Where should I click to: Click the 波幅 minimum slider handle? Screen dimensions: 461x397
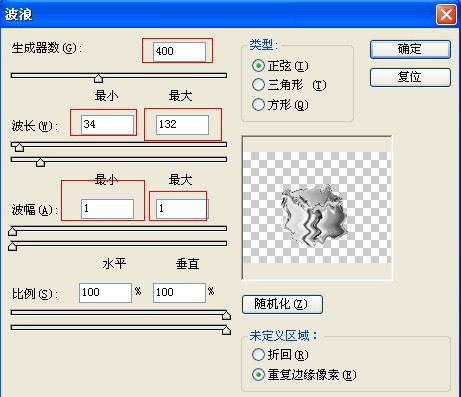(x=13, y=231)
